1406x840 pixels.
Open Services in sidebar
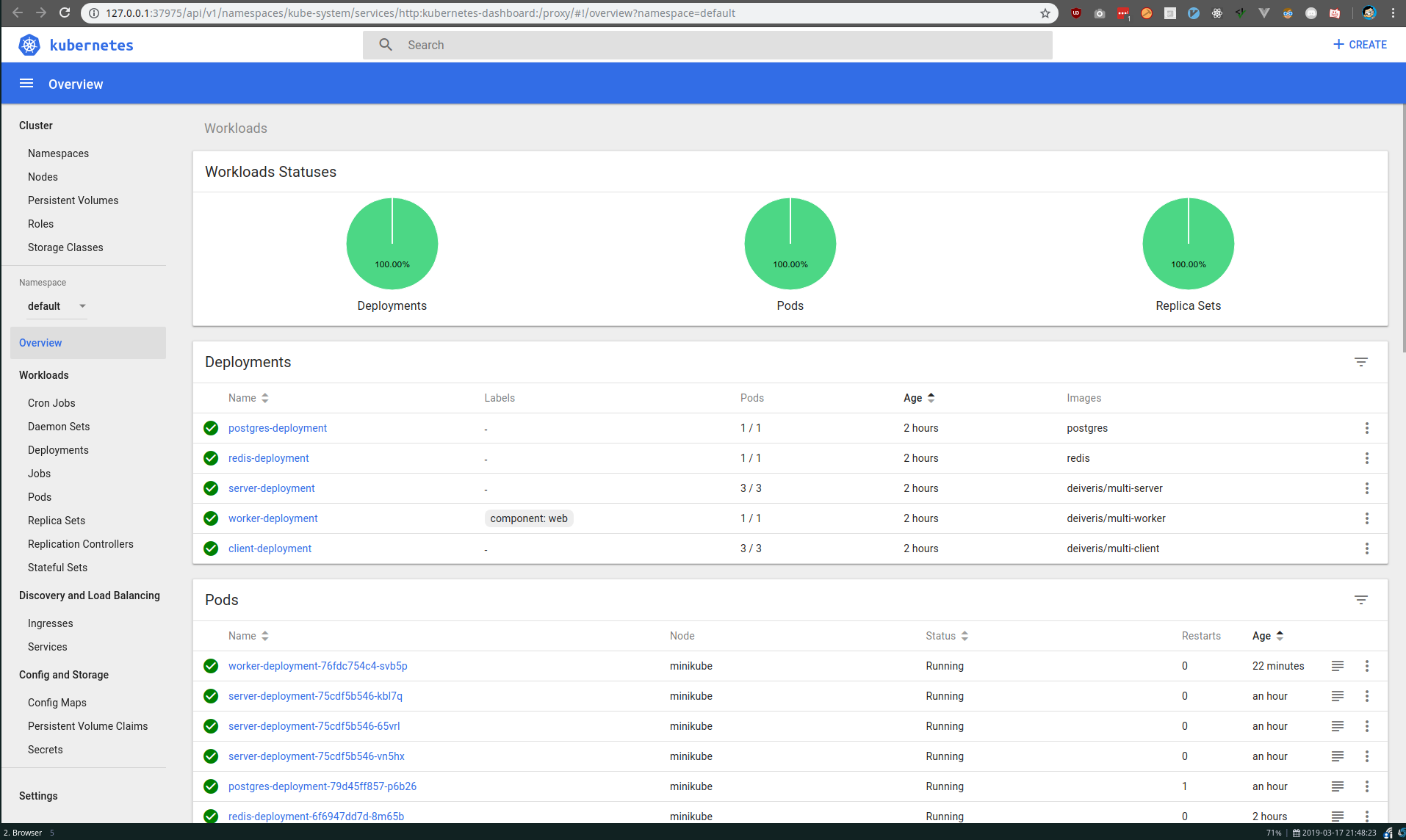tap(47, 647)
